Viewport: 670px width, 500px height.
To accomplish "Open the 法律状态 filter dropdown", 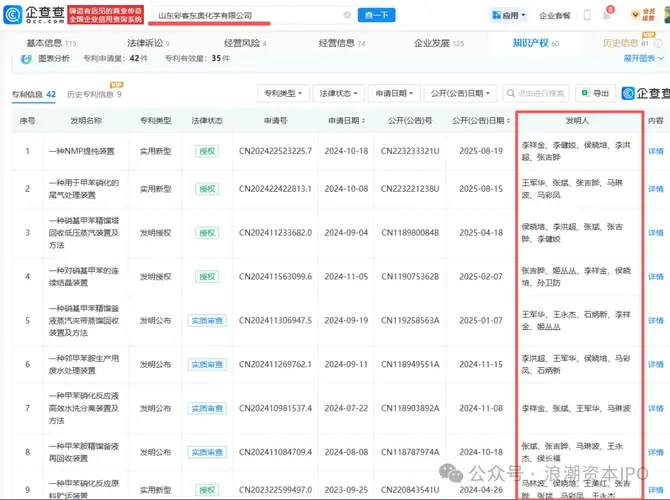I will click(x=338, y=93).
